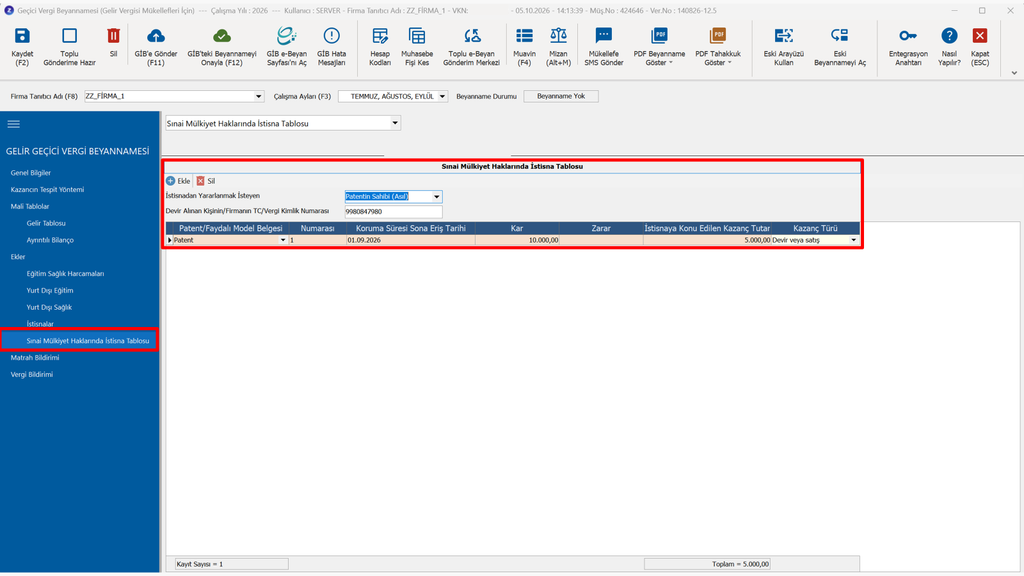Click the Sil button above the table
This screenshot has height=576, width=1024.
(206, 181)
